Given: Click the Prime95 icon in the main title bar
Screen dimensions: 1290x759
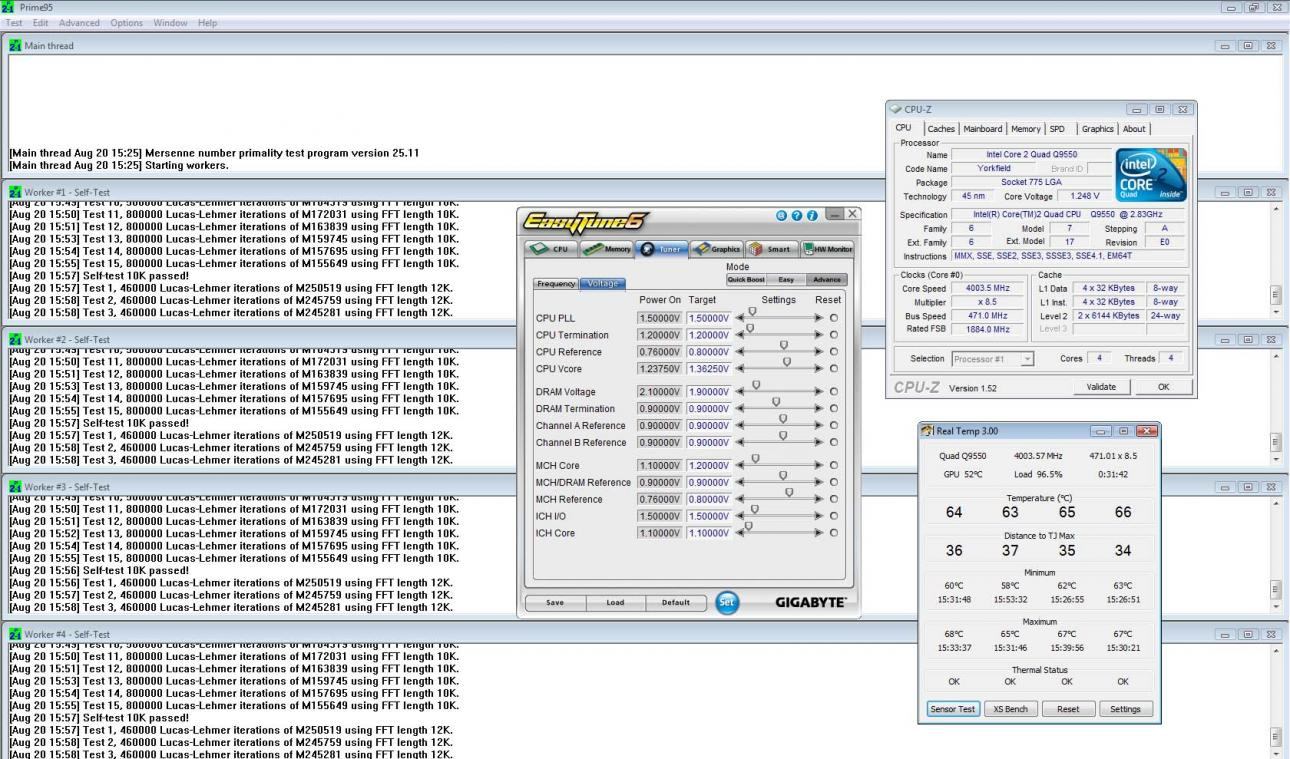Looking at the screenshot, I should coord(9,7).
